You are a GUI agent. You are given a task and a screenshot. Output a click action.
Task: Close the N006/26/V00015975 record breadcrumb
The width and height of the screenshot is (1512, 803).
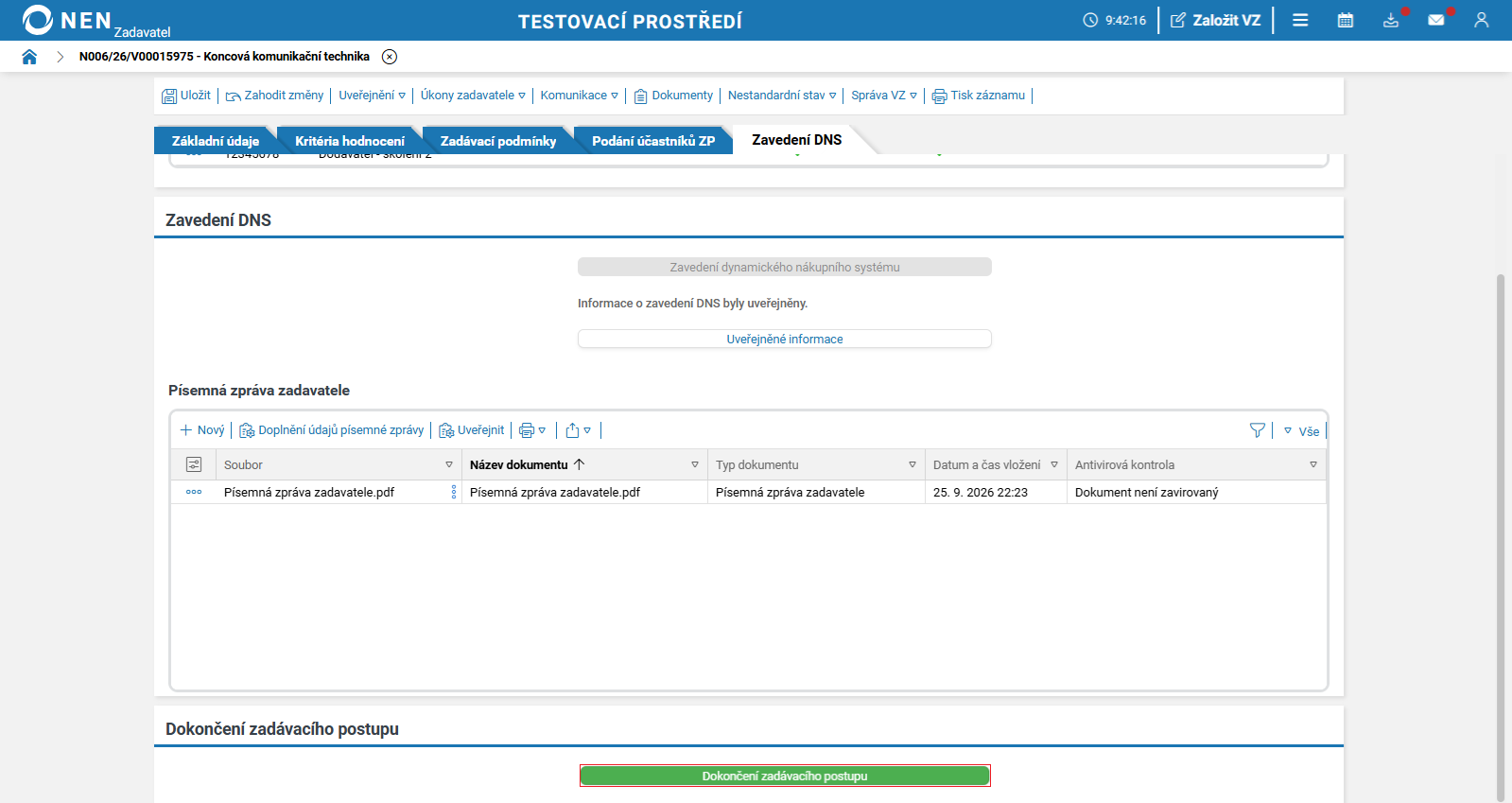tap(390, 57)
